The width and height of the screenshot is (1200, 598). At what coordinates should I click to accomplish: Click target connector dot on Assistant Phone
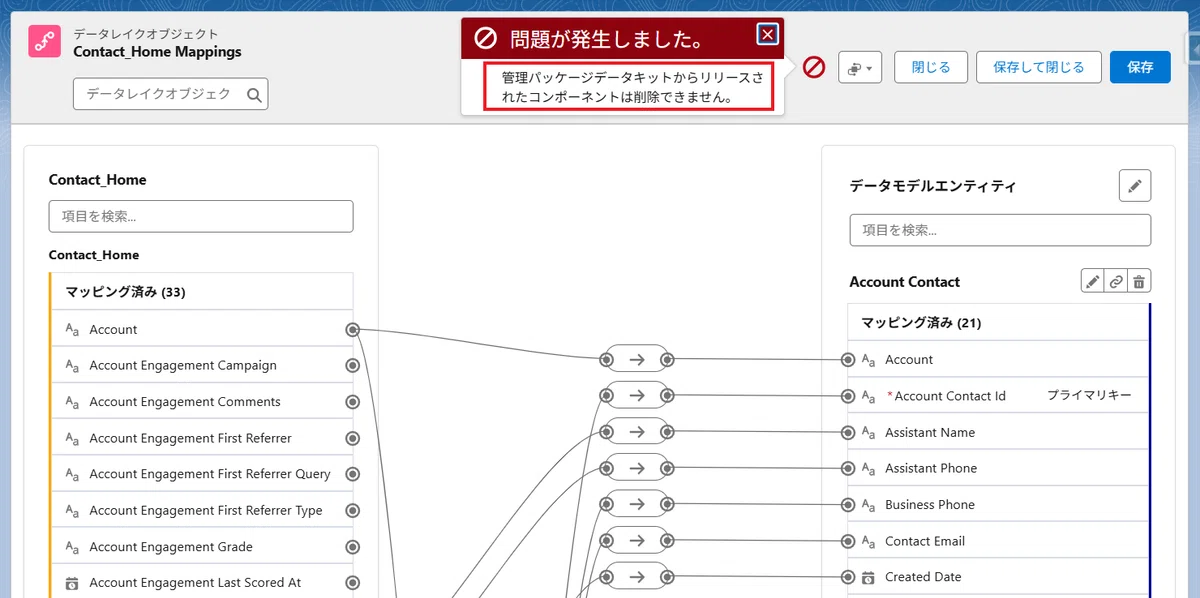tap(848, 468)
